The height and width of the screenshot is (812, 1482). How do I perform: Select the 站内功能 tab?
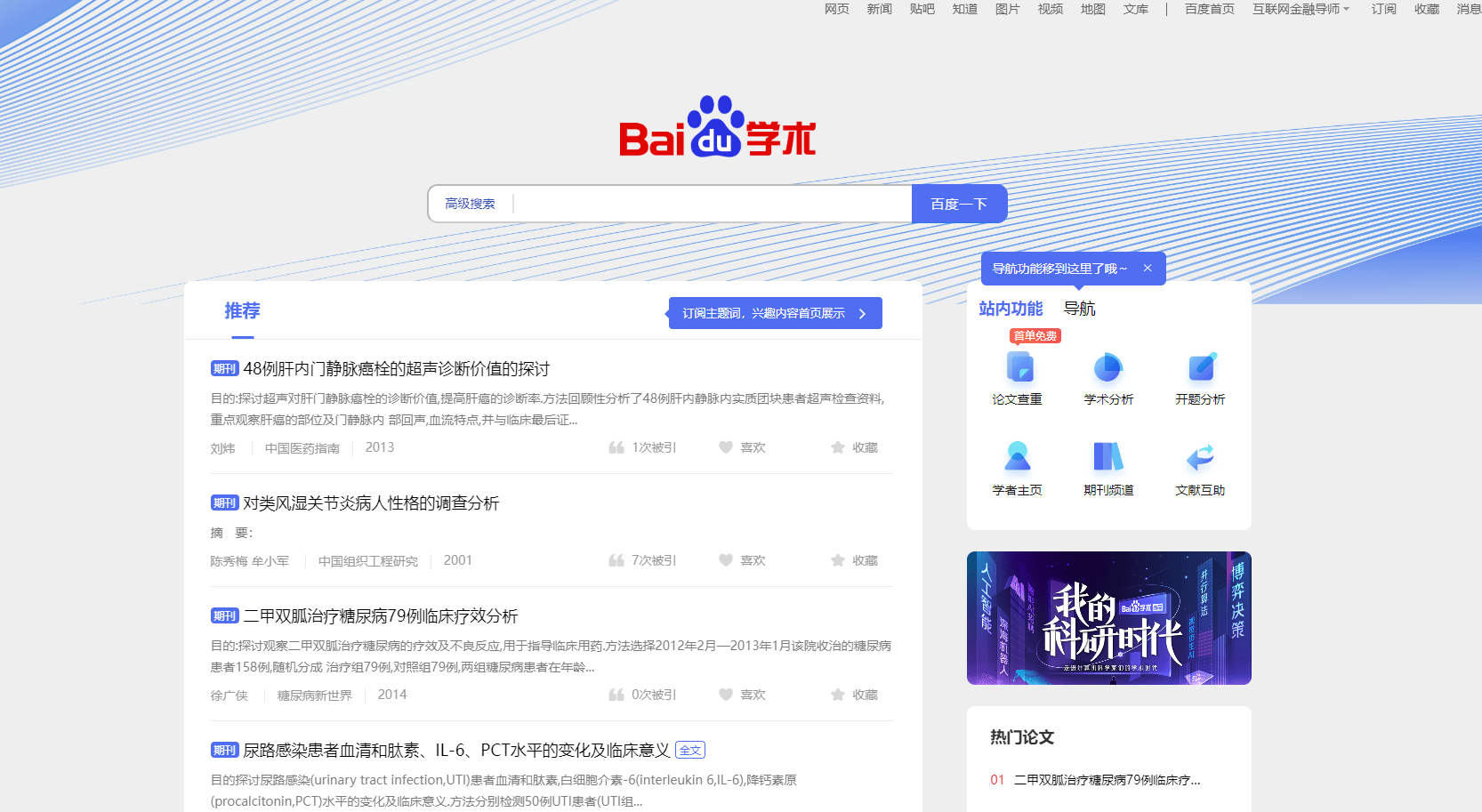click(x=1011, y=309)
